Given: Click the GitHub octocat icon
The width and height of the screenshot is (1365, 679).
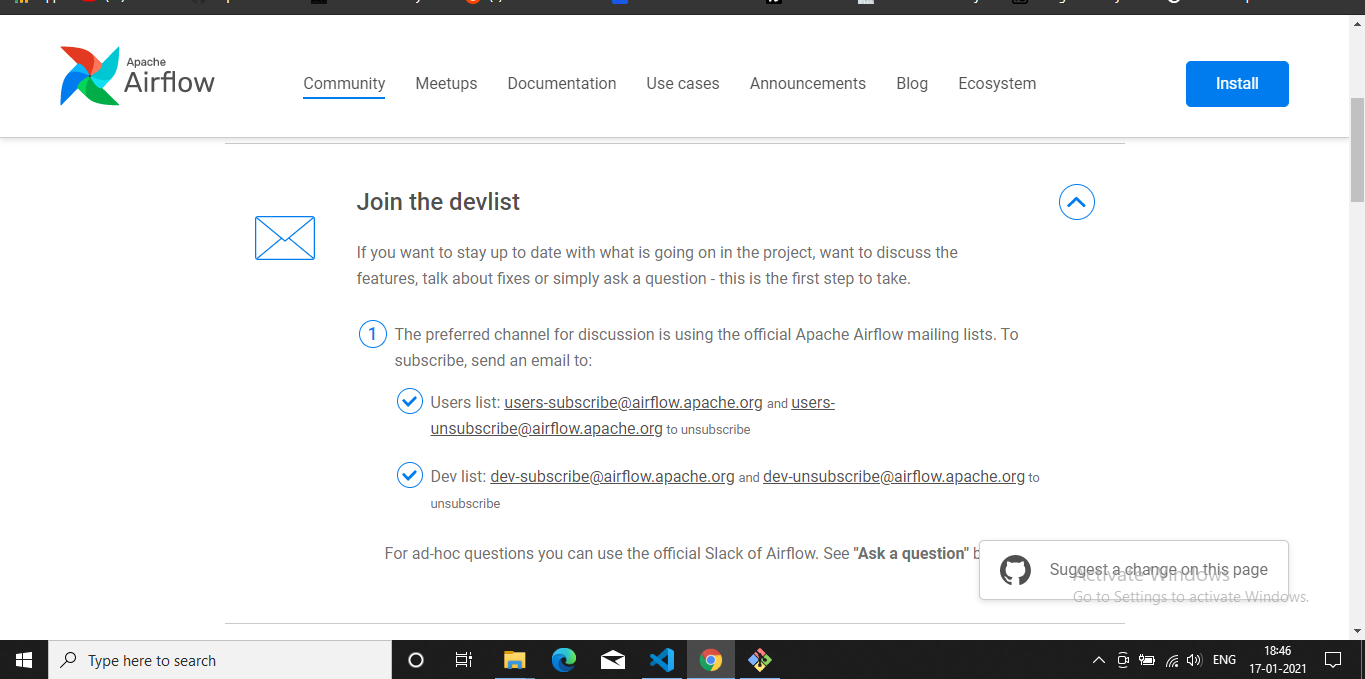Looking at the screenshot, I should point(1015,571).
